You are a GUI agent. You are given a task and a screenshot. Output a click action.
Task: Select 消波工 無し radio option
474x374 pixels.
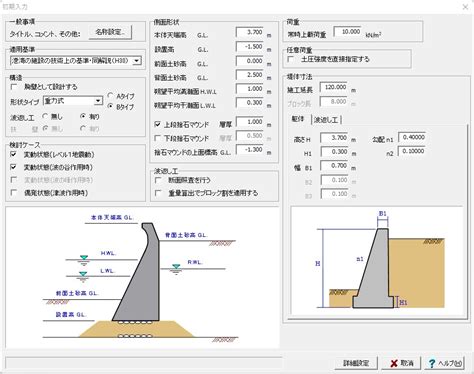(x=45, y=116)
